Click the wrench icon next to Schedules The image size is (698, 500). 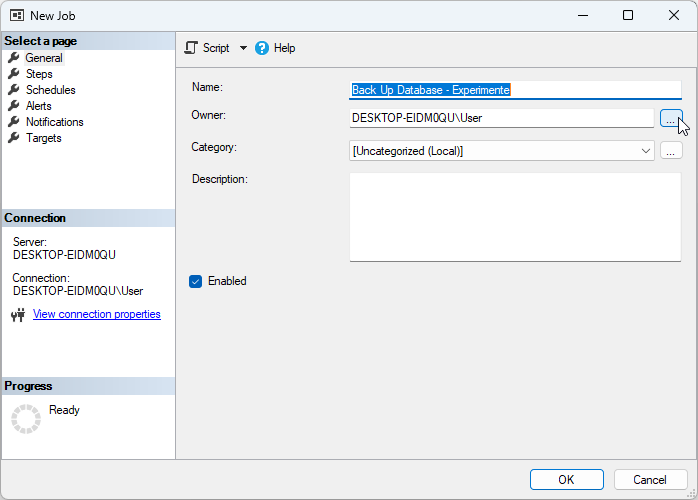pos(14,90)
